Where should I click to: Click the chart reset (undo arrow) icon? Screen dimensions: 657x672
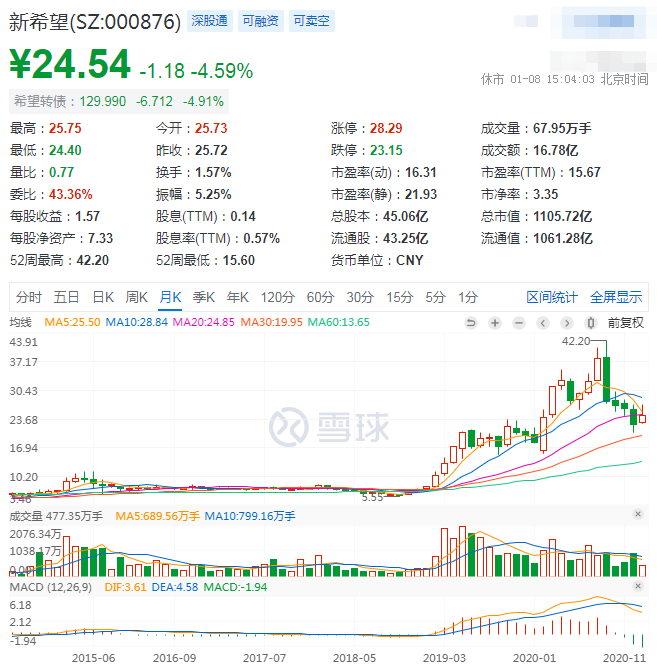pyautogui.click(x=471, y=323)
